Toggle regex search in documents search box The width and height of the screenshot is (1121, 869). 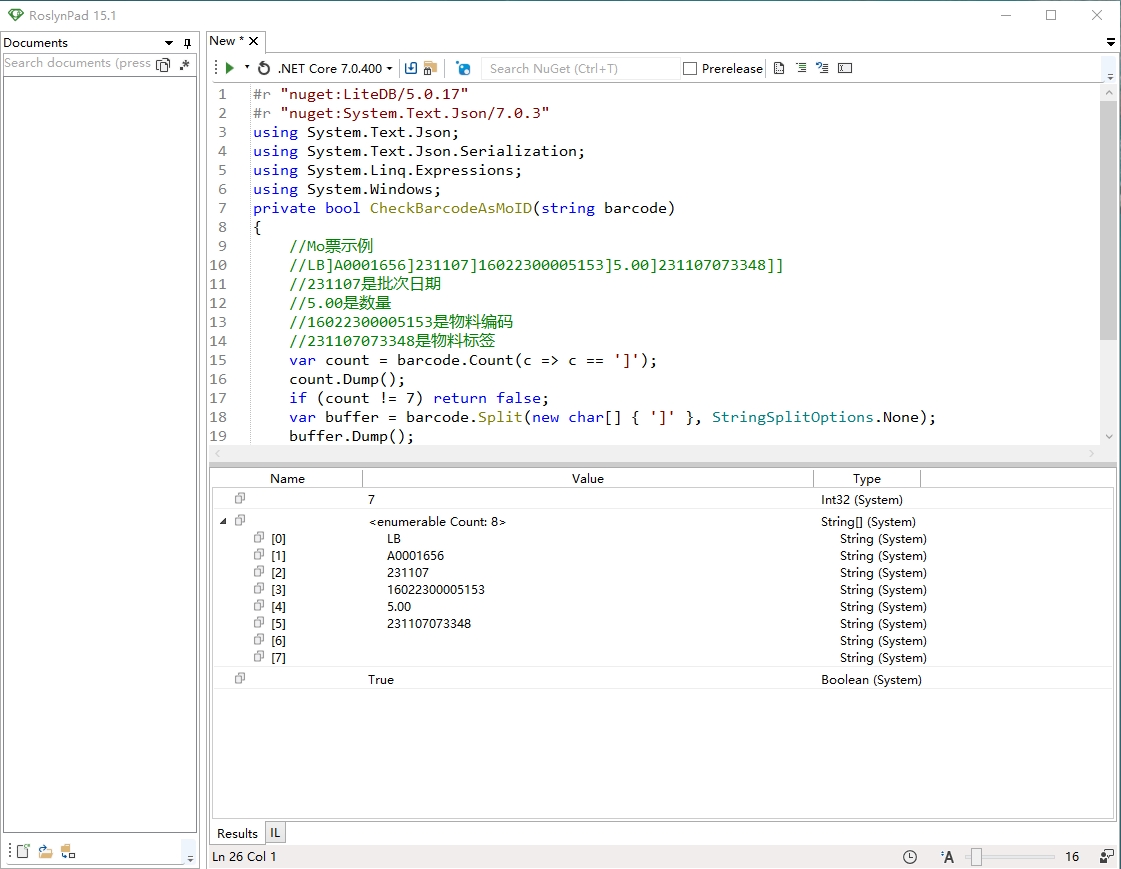click(x=184, y=63)
